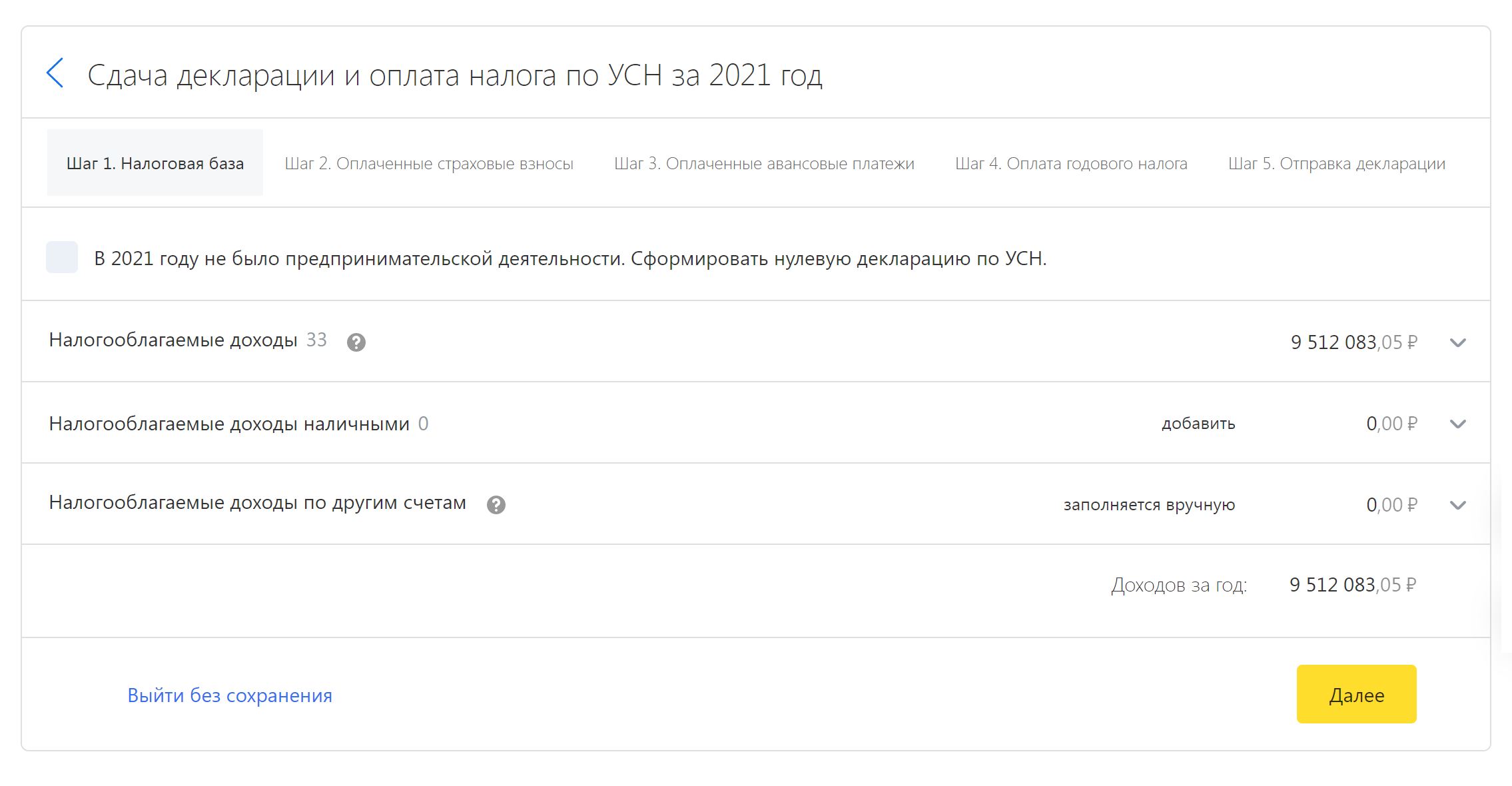
Task: Click the Налогооблагаемые доходы наличными label
Action: [229, 424]
